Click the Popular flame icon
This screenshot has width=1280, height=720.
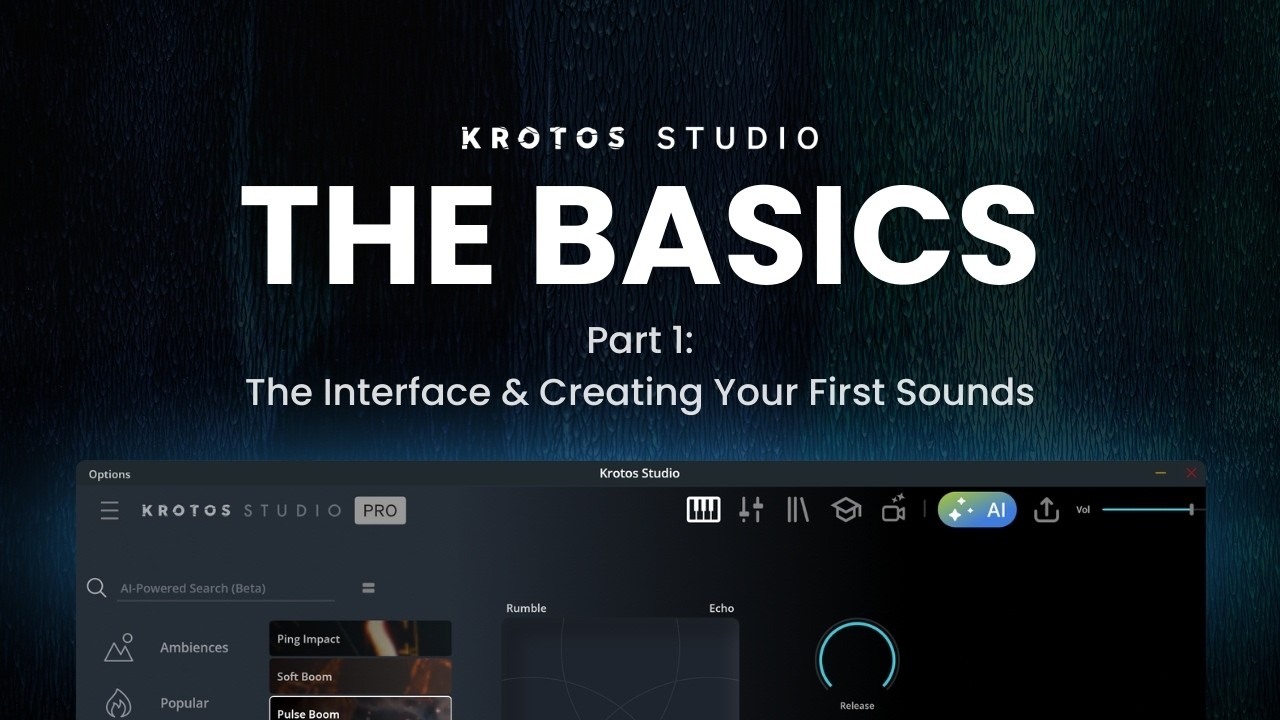pyautogui.click(x=118, y=704)
